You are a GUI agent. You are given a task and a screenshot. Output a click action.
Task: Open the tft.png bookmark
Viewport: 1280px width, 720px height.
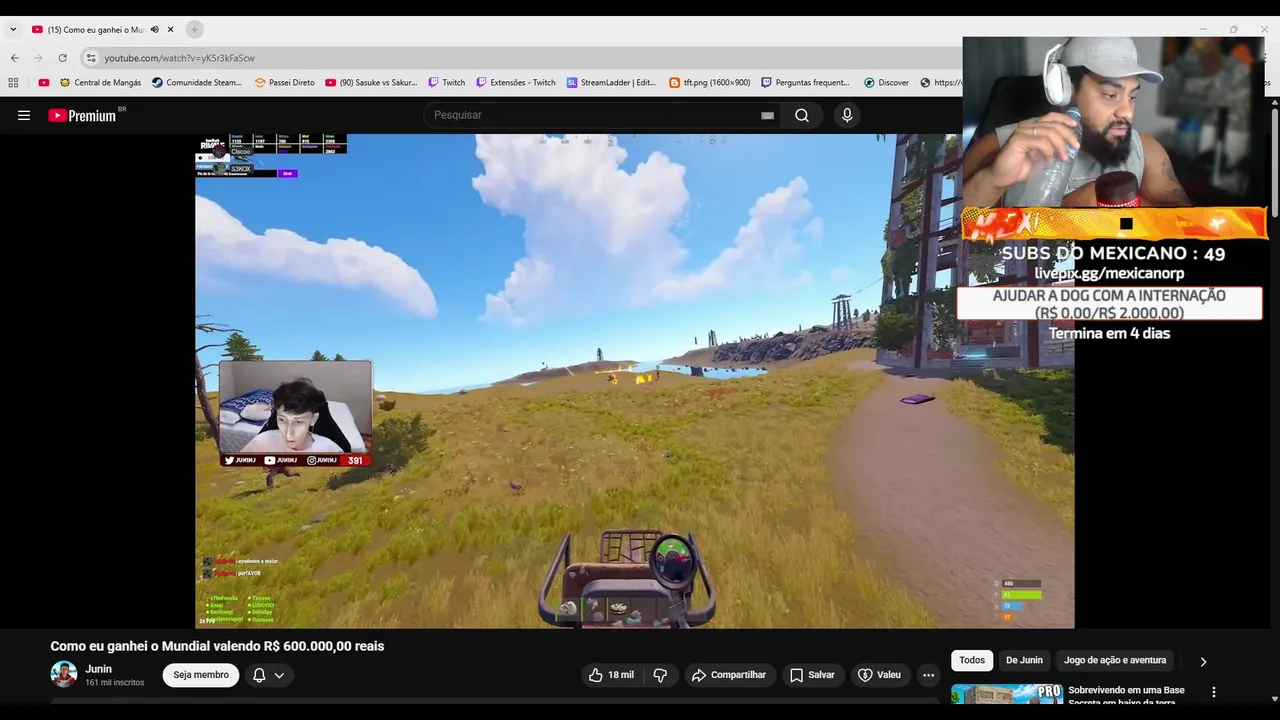point(709,83)
